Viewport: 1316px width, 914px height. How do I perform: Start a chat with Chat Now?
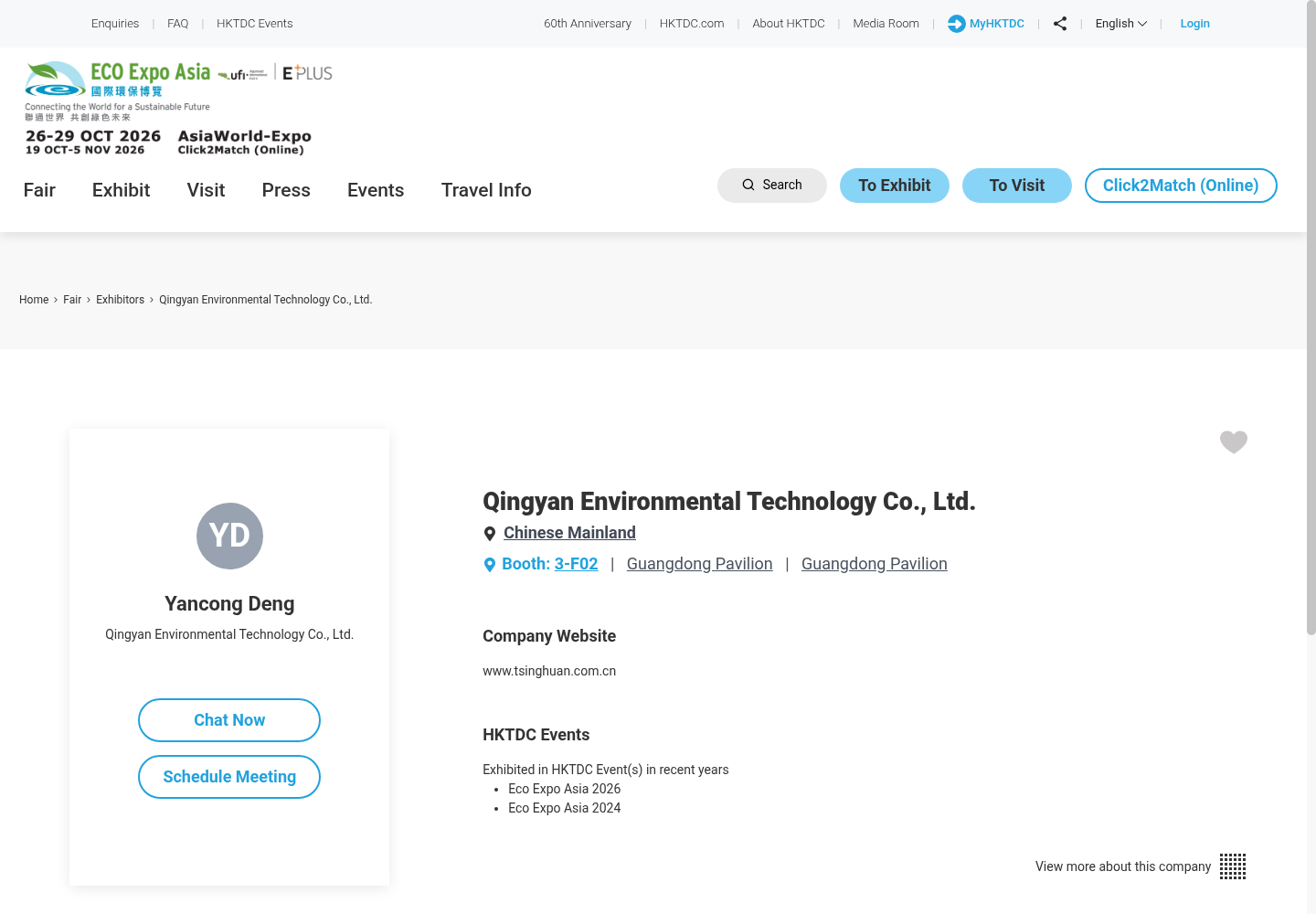coord(229,720)
